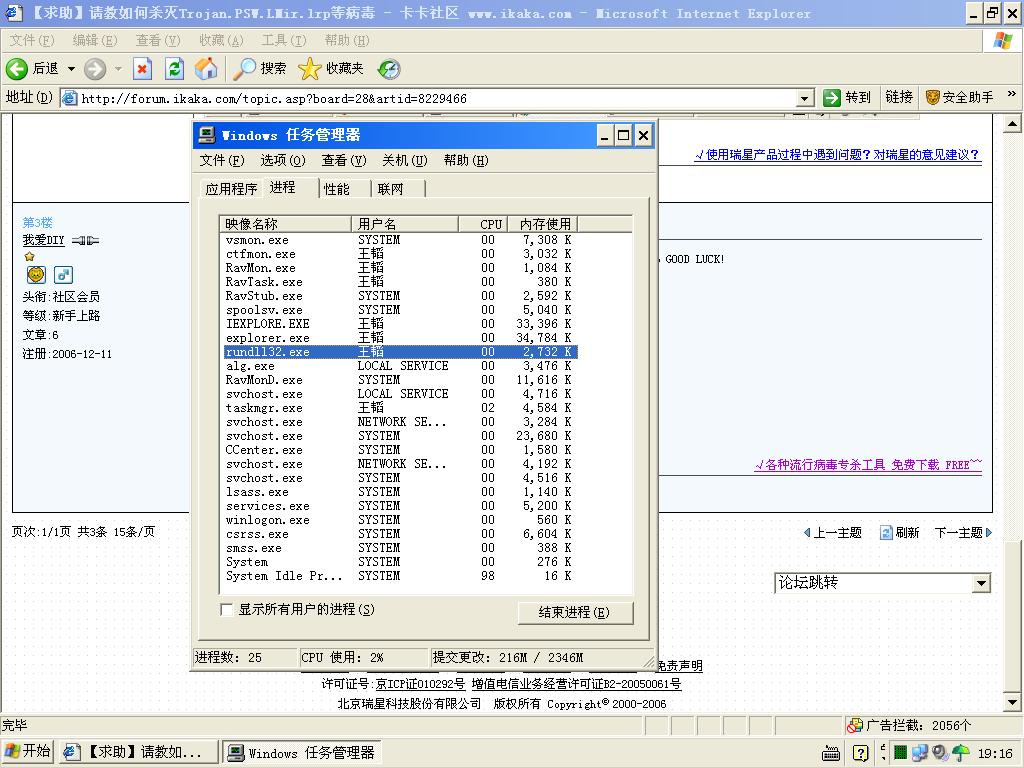Click user's profile smiley icon in post
Screen dimensions: 1024x768
point(36,275)
